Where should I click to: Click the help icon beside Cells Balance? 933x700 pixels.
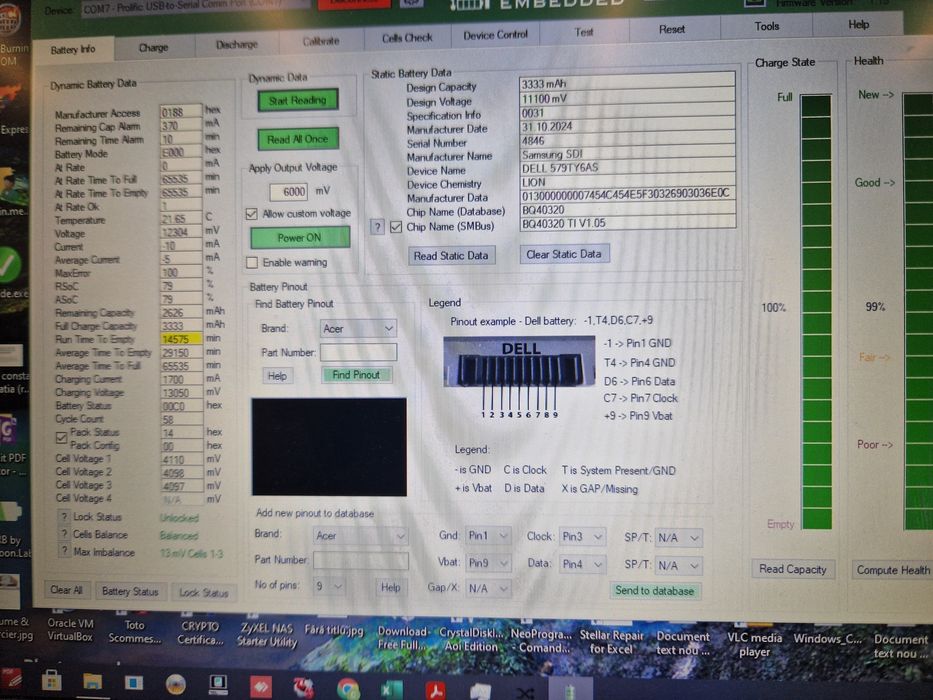point(64,535)
